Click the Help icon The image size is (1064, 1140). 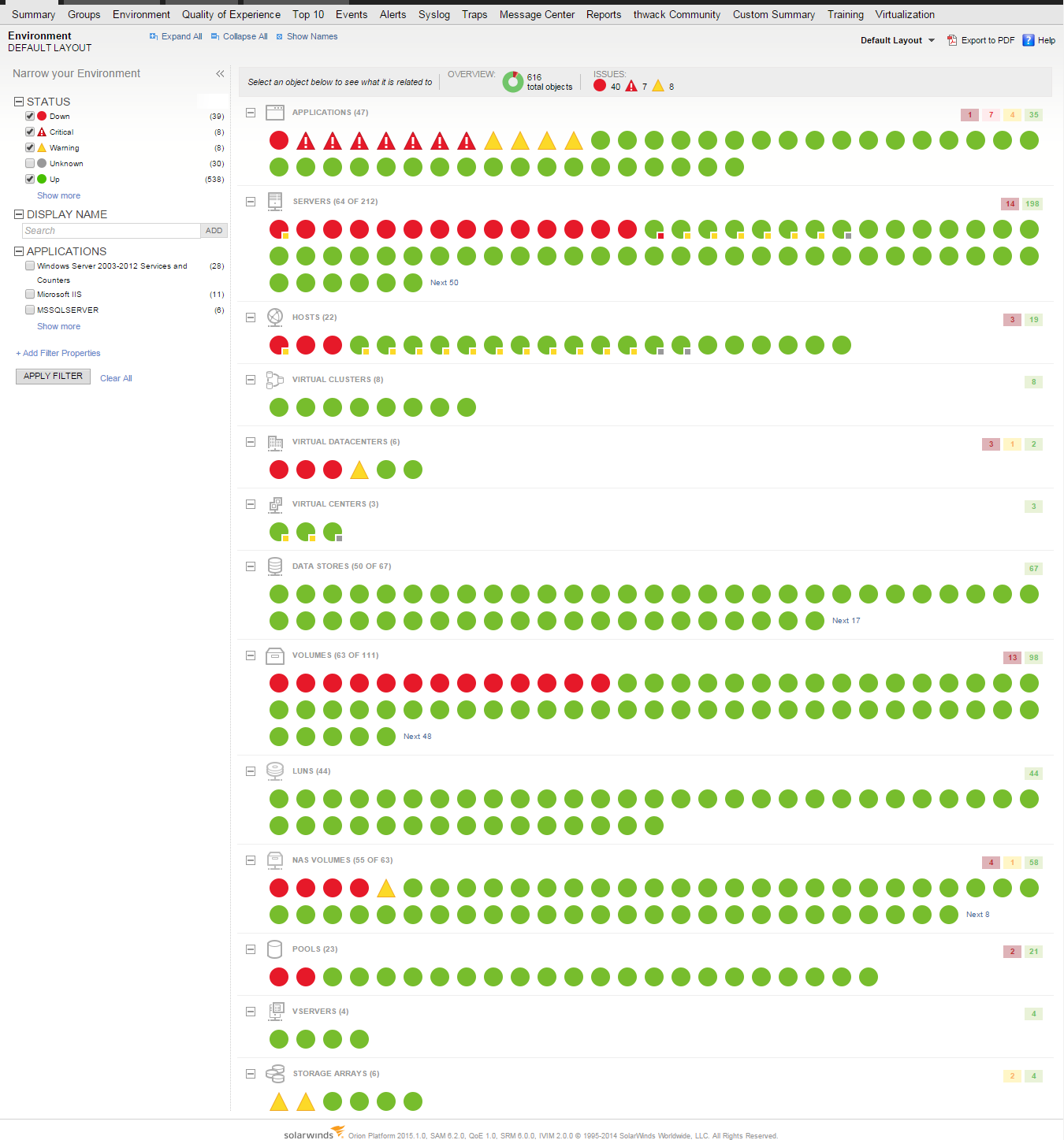[x=1027, y=39]
